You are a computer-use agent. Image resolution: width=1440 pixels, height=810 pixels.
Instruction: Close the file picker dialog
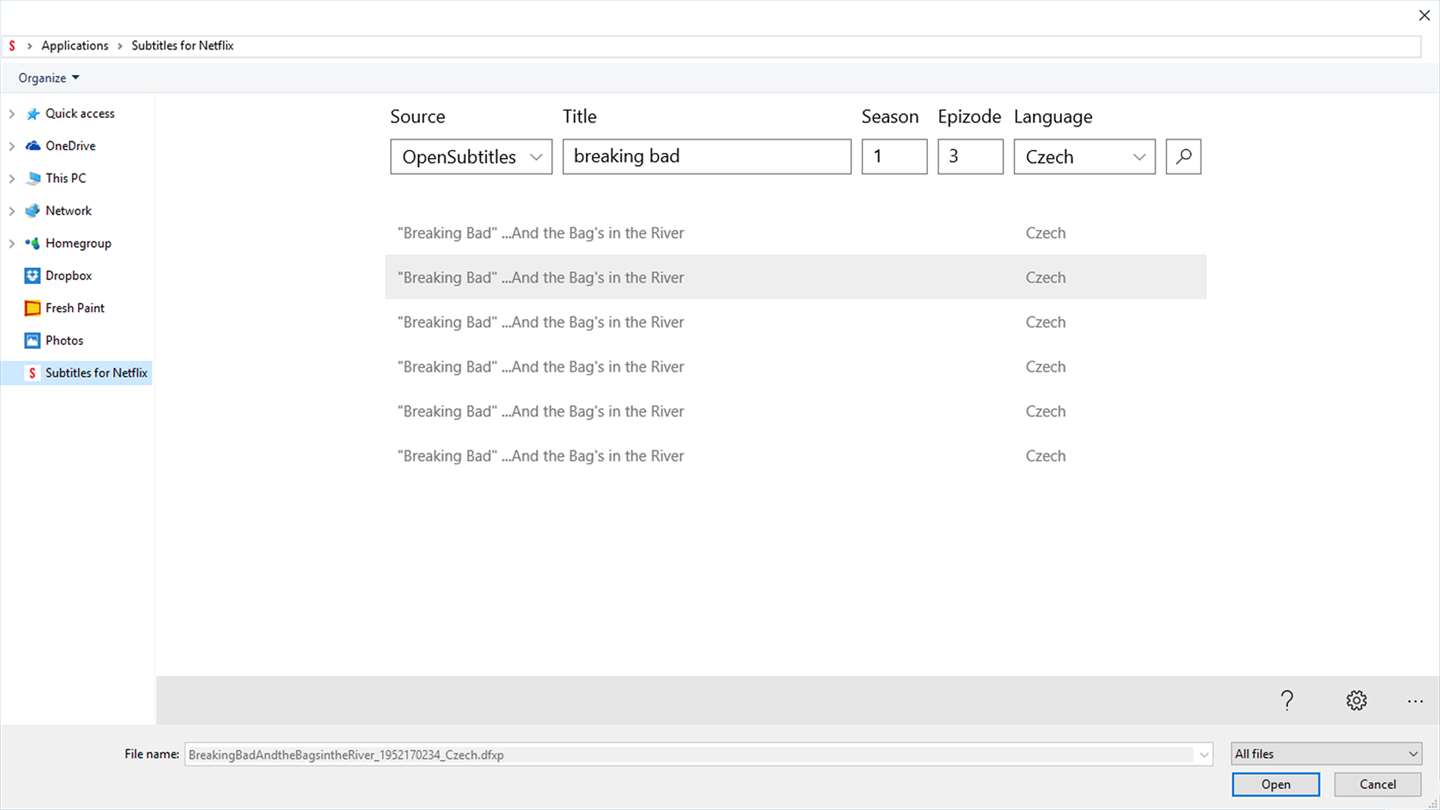(1424, 15)
